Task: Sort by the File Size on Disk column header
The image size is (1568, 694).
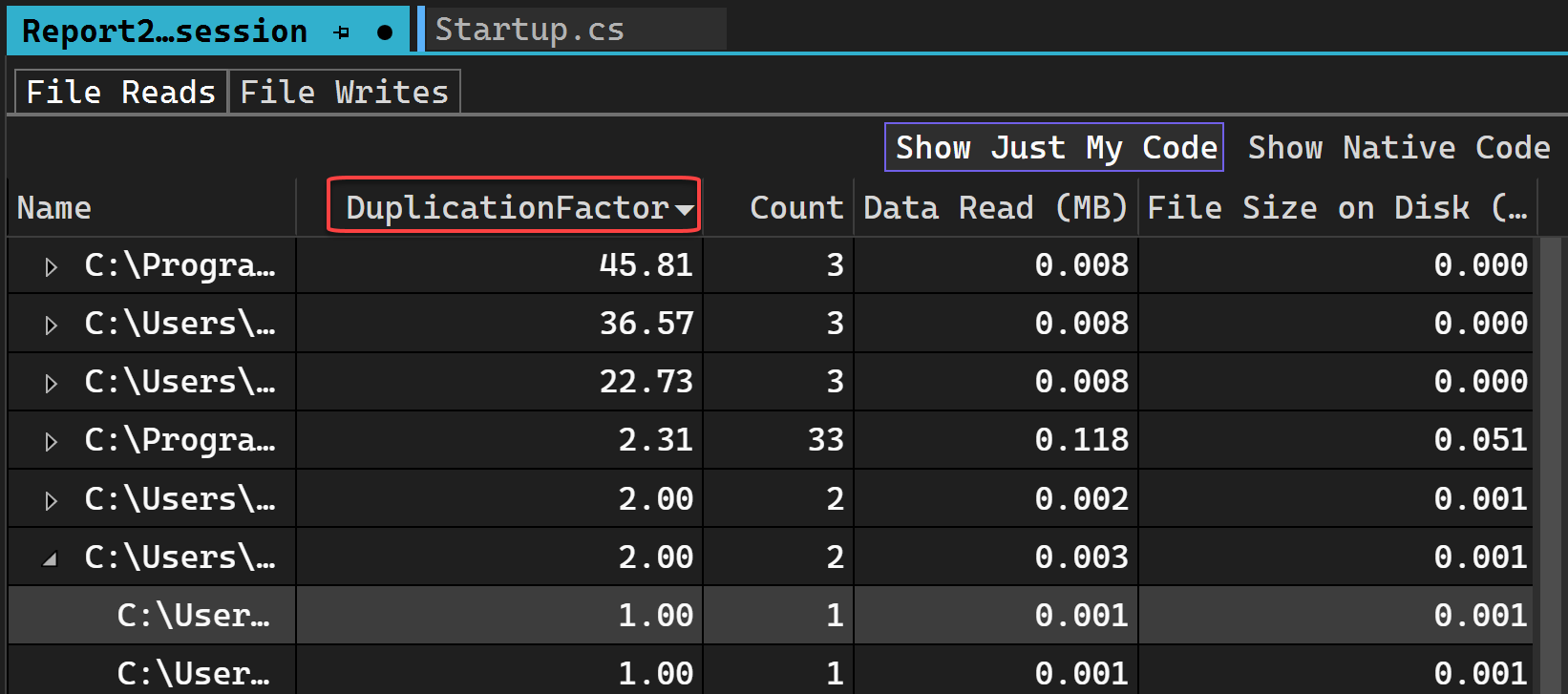Action: tap(1337, 207)
